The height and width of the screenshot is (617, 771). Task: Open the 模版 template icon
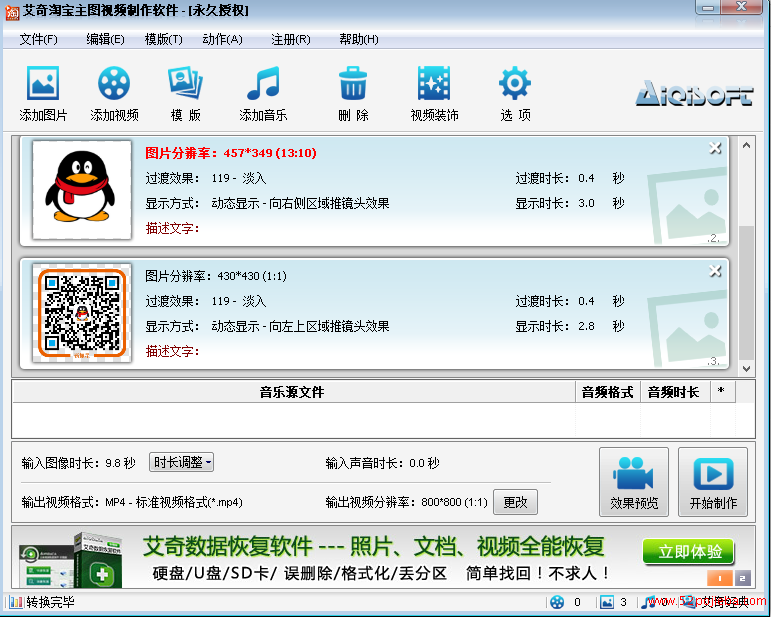point(185,83)
